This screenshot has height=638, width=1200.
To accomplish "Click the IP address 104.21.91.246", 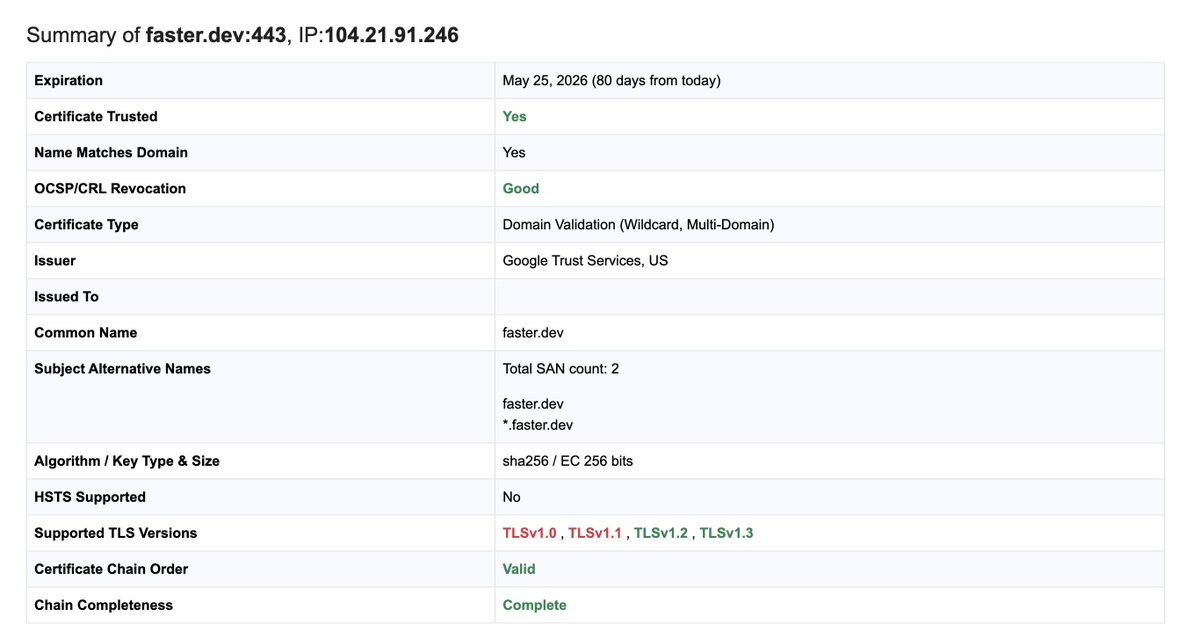I will coord(391,35).
